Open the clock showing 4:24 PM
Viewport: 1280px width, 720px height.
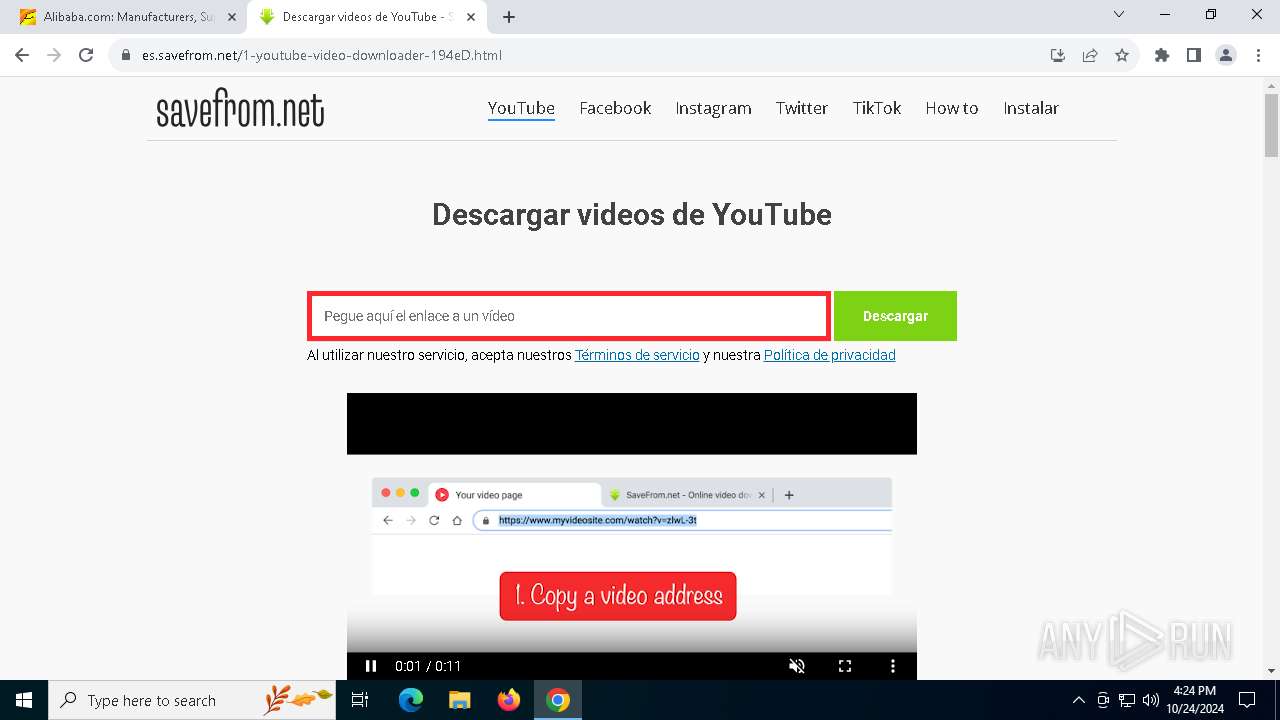(1194, 700)
